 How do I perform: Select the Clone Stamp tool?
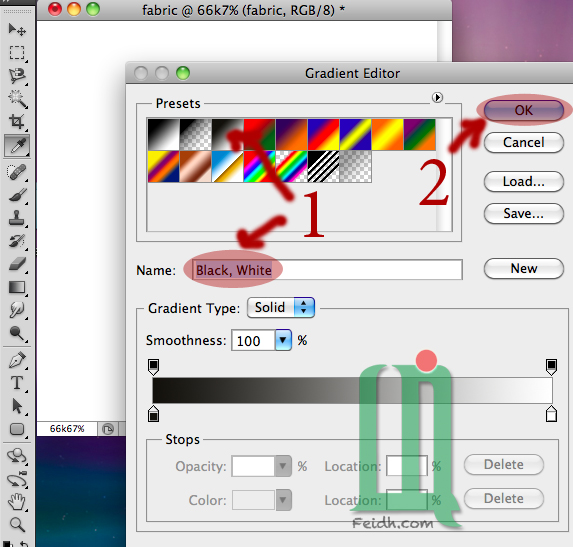click(x=17, y=218)
